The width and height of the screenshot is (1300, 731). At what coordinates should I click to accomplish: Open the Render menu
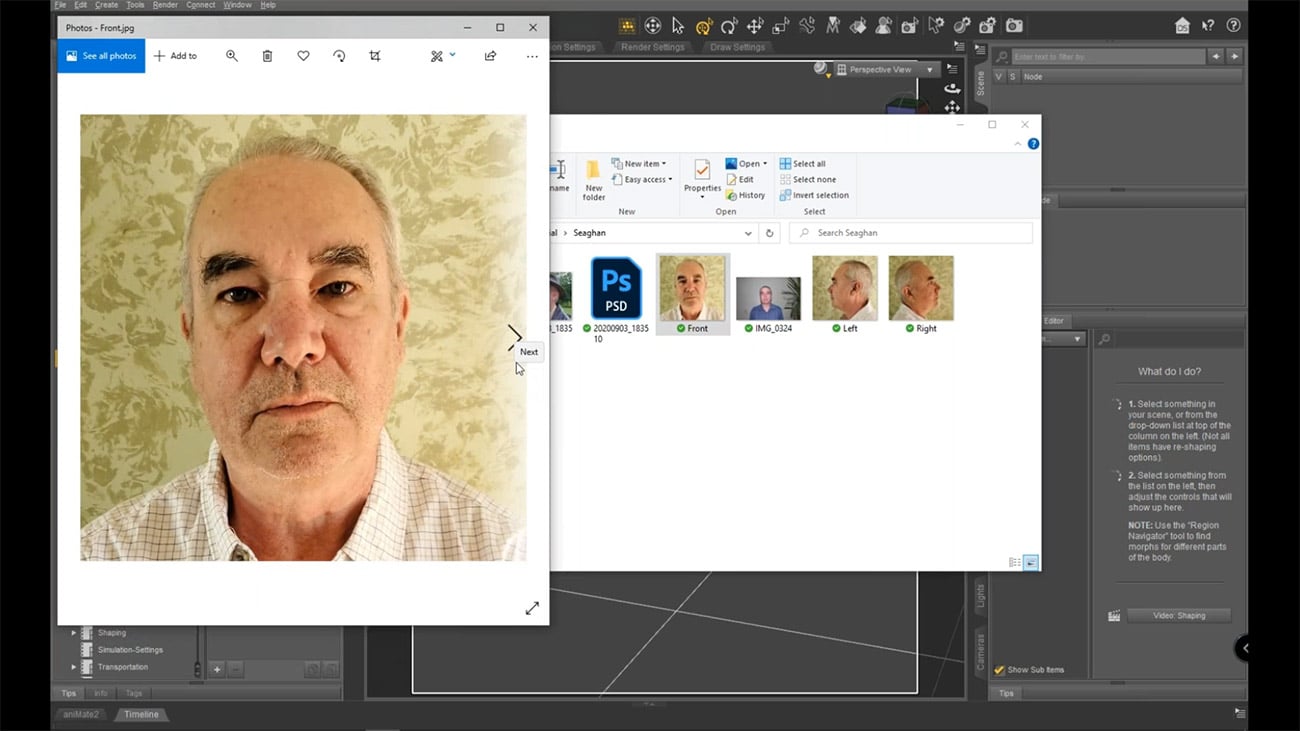point(165,5)
